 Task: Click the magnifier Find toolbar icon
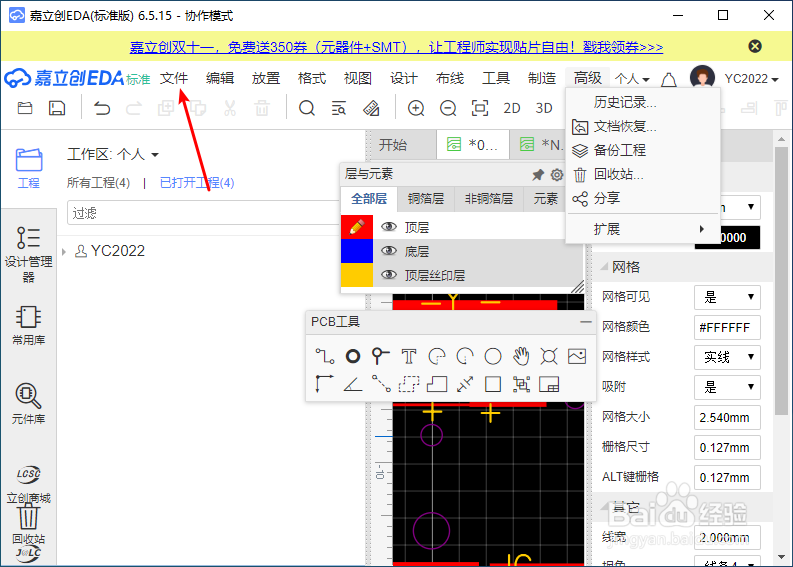306,108
